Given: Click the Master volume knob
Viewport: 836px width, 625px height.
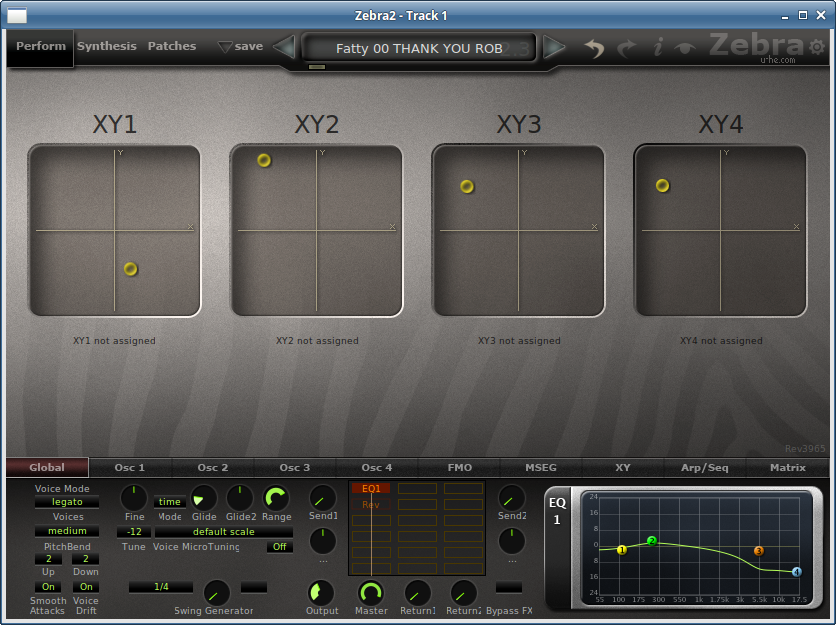Looking at the screenshot, I should pos(371,593).
